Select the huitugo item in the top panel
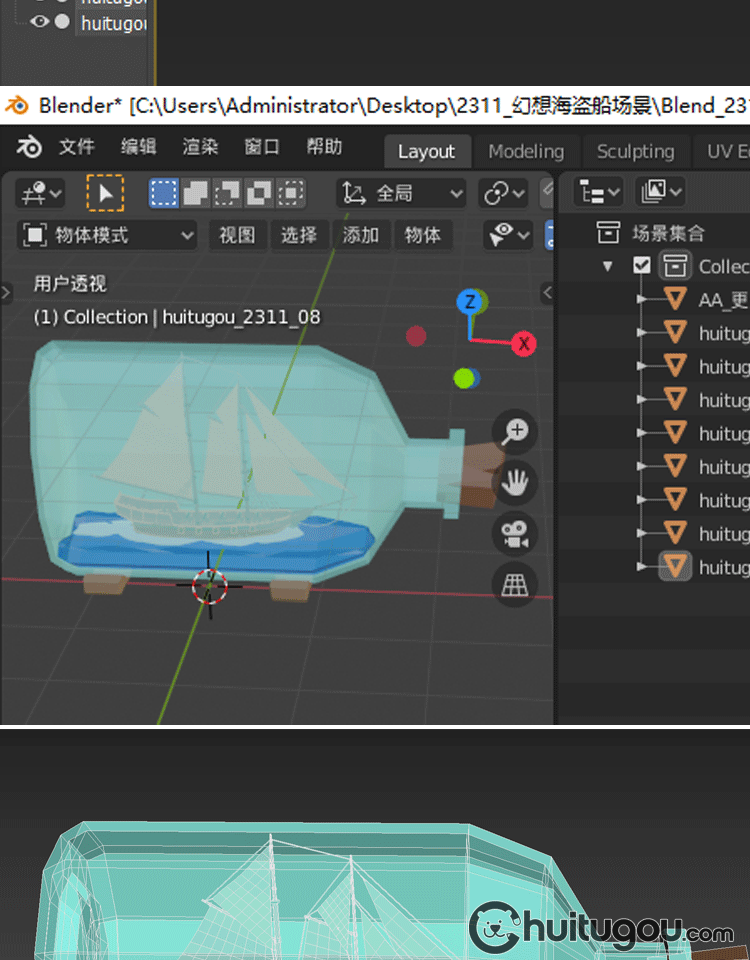 point(113,23)
